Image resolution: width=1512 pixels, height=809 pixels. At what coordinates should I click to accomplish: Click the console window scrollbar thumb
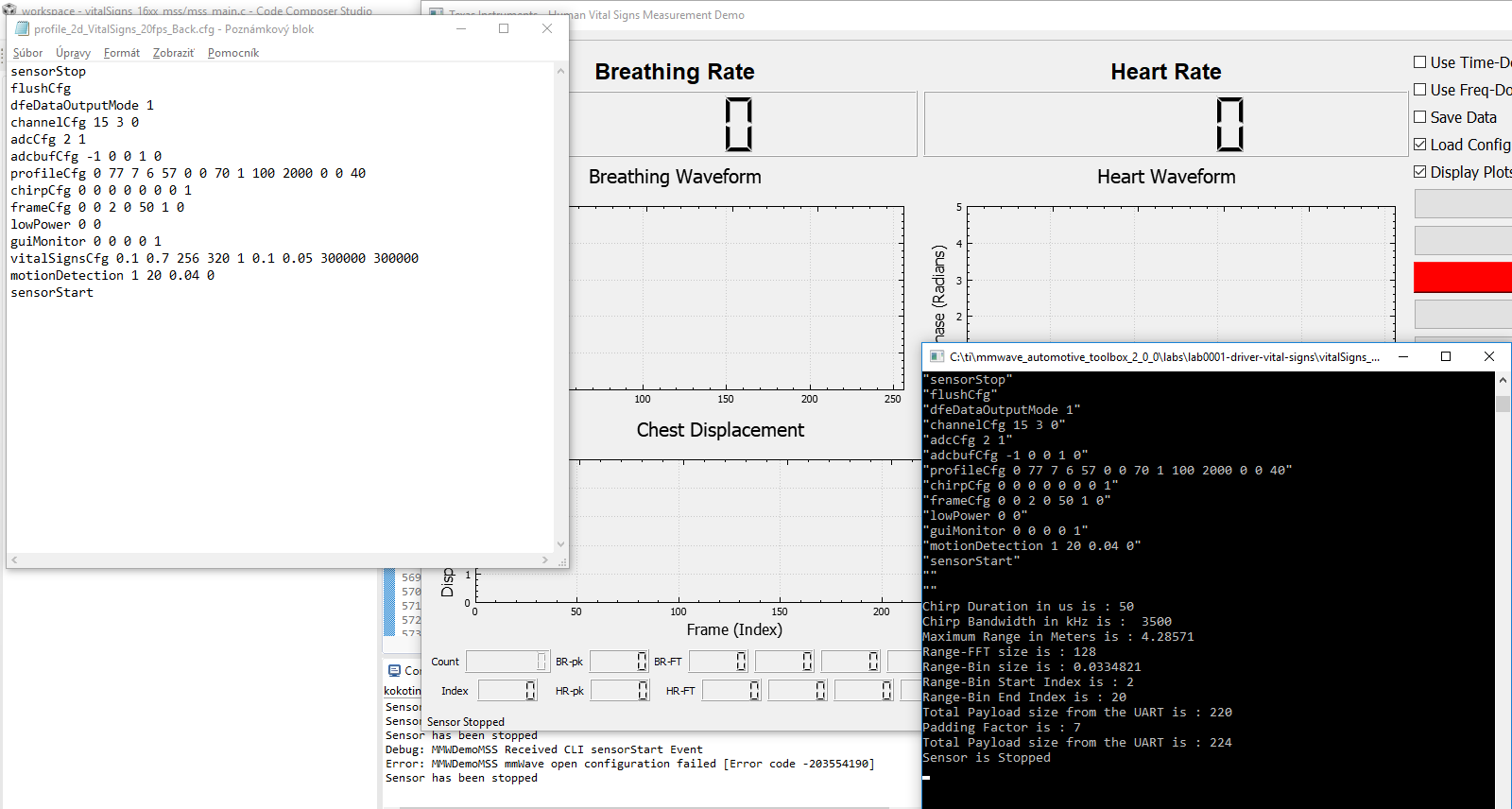[x=1503, y=404]
